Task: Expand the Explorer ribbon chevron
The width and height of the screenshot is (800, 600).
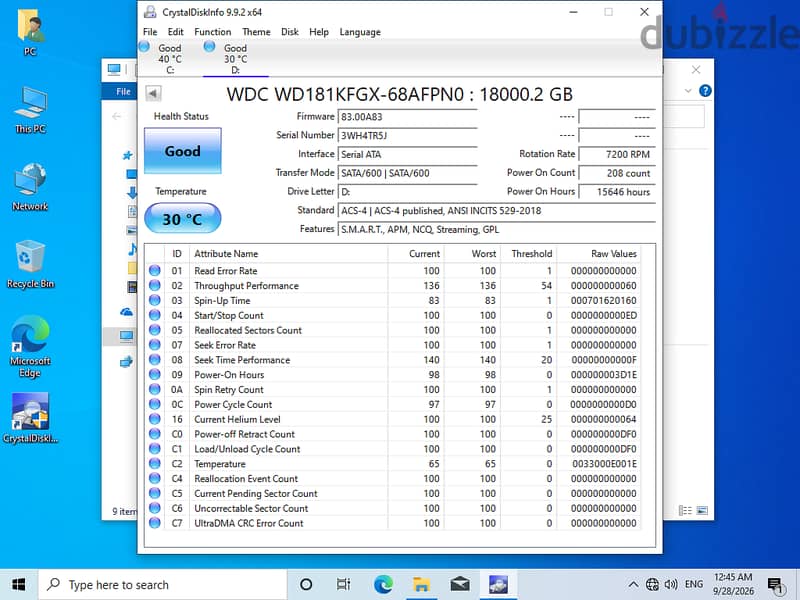Action: 688,91
